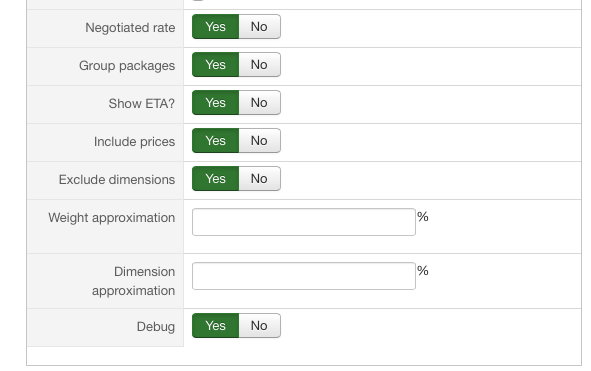Choose No for Exclude dimensions
The image size is (591, 371).
[x=259, y=179]
